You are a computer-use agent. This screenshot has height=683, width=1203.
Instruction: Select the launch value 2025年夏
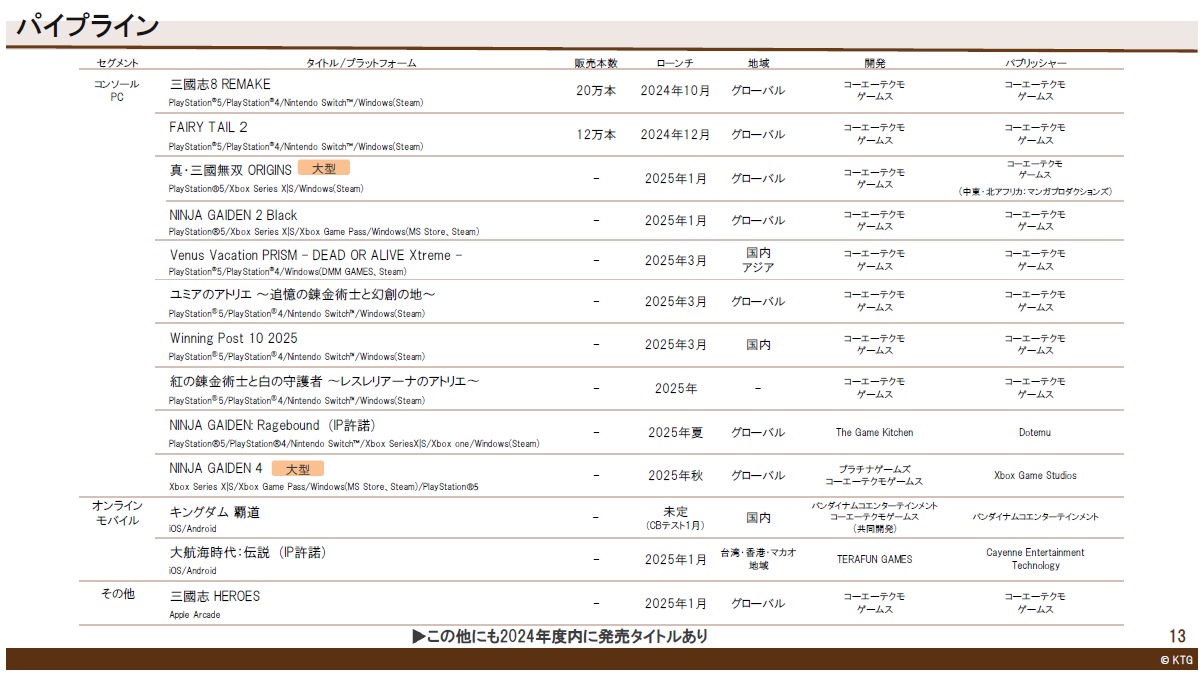pos(675,432)
